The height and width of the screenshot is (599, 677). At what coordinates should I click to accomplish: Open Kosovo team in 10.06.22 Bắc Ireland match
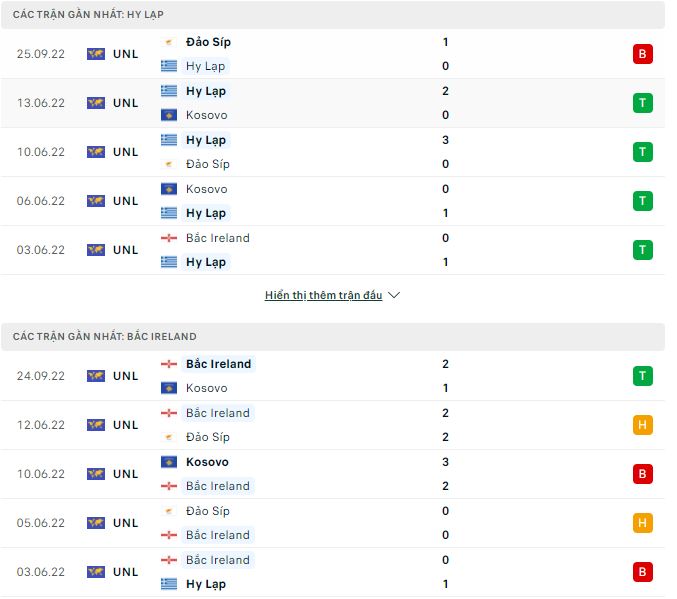[207, 462]
